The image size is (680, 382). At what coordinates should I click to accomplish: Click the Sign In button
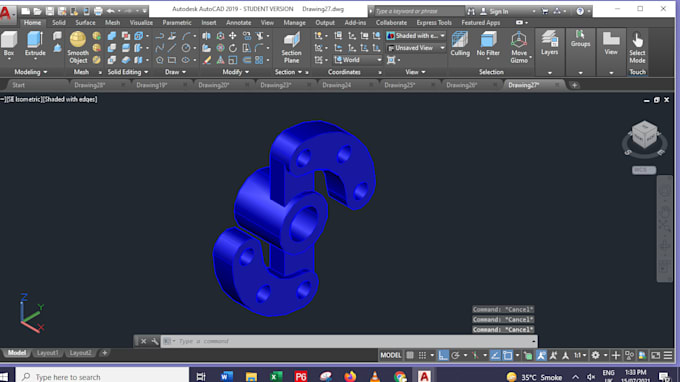point(494,11)
